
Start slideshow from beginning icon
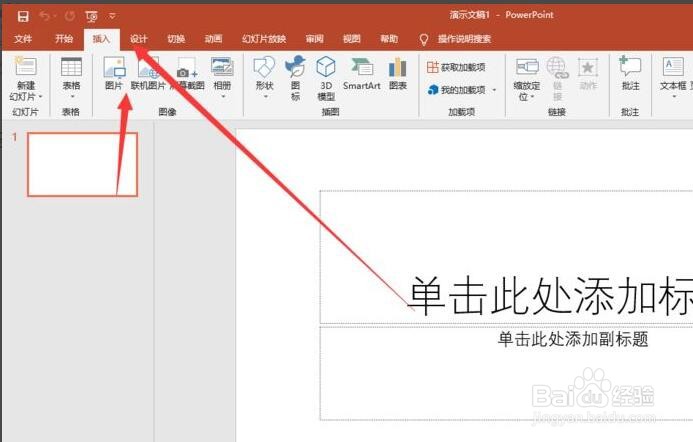[x=91, y=17]
